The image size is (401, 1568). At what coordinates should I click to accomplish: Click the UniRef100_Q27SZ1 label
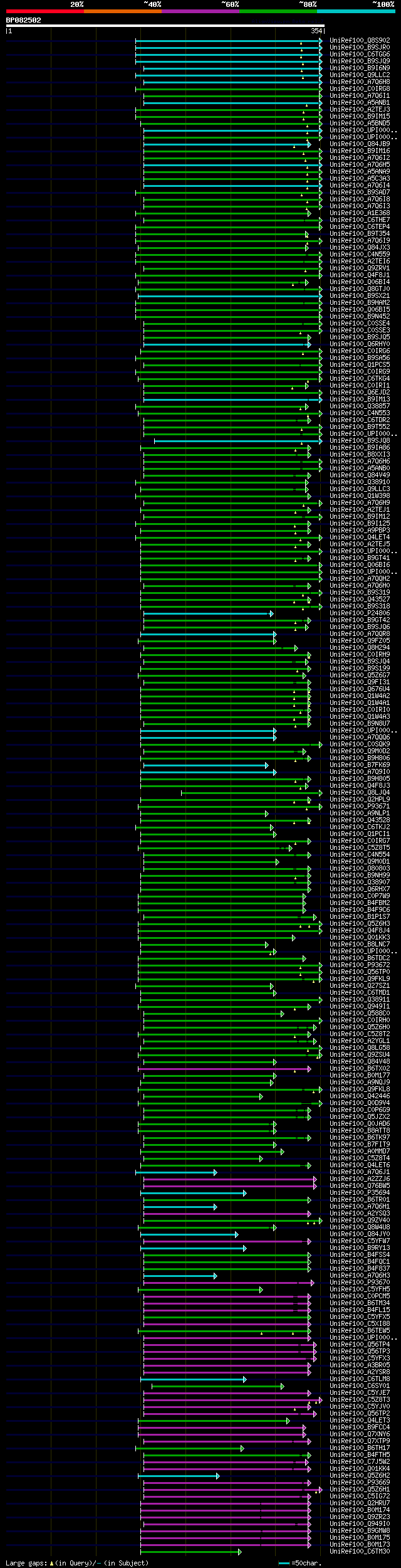(x=360, y=986)
